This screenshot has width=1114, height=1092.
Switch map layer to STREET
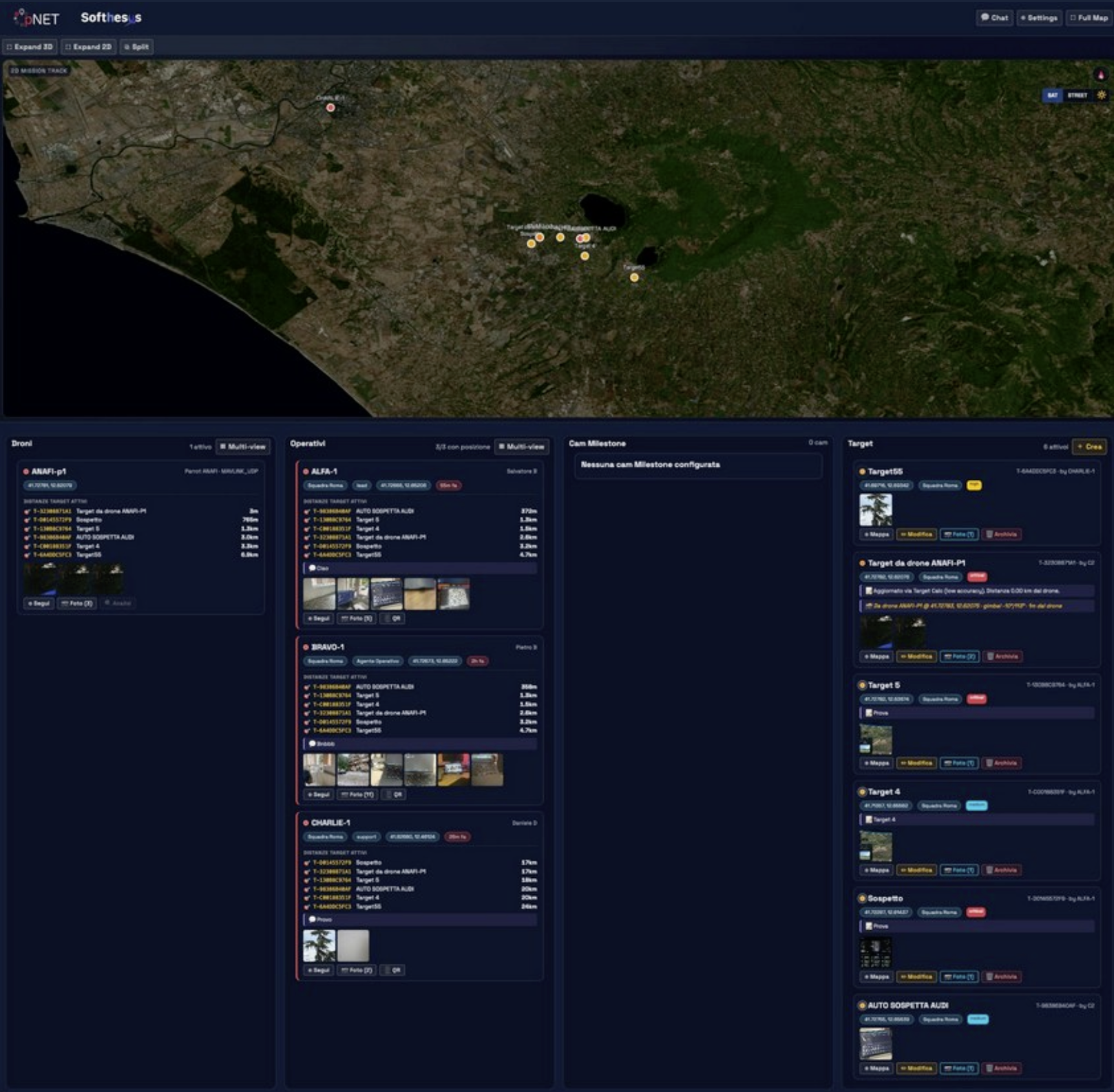tap(1077, 95)
